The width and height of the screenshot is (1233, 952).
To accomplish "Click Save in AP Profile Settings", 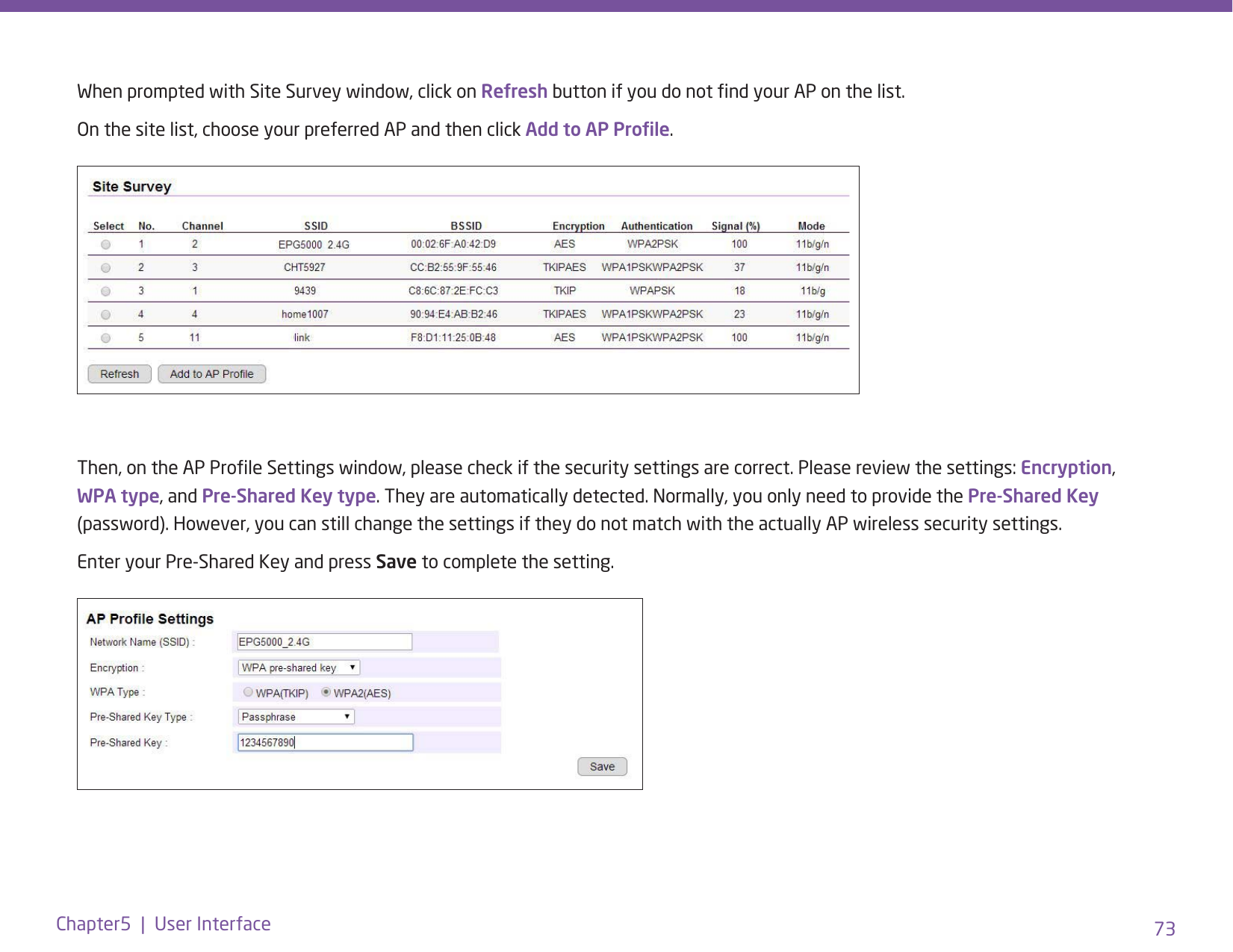I will pos(603,767).
